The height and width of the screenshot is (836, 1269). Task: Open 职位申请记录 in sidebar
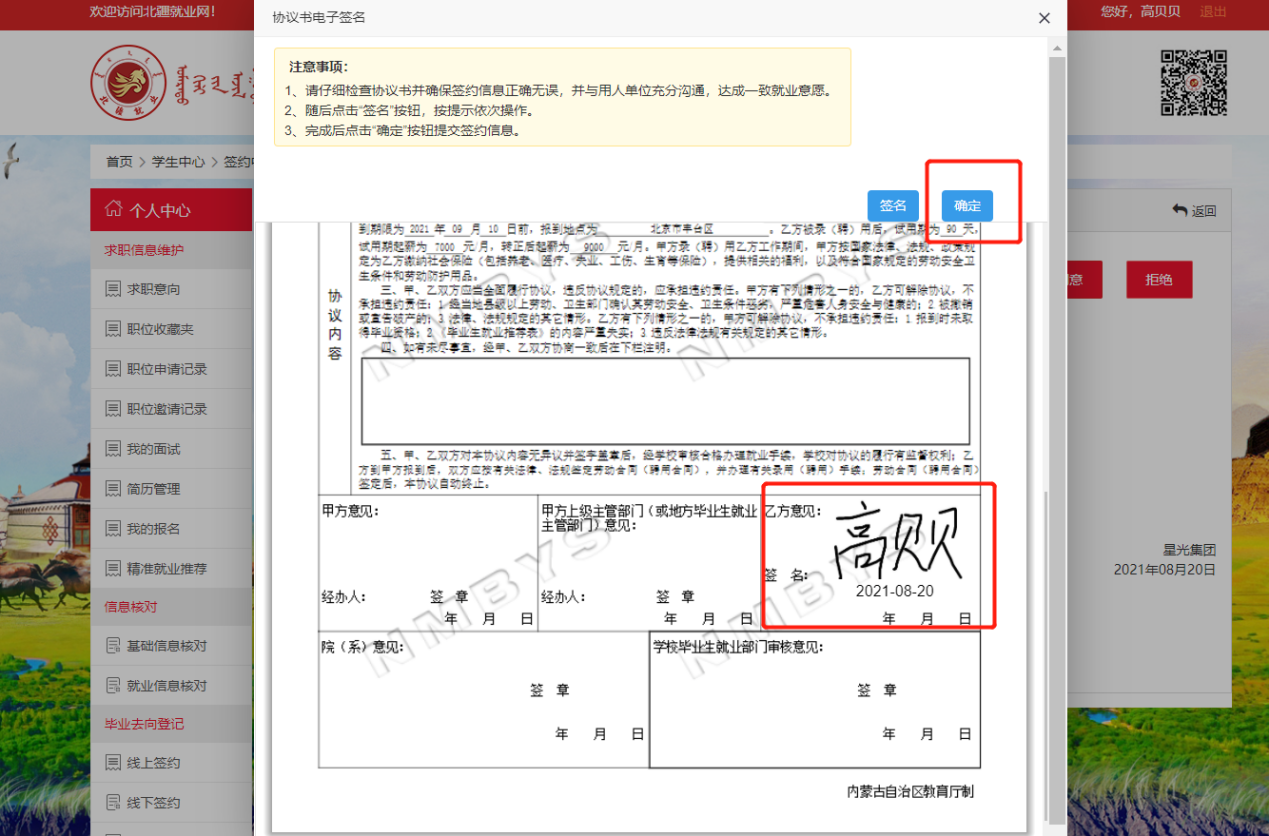(166, 369)
